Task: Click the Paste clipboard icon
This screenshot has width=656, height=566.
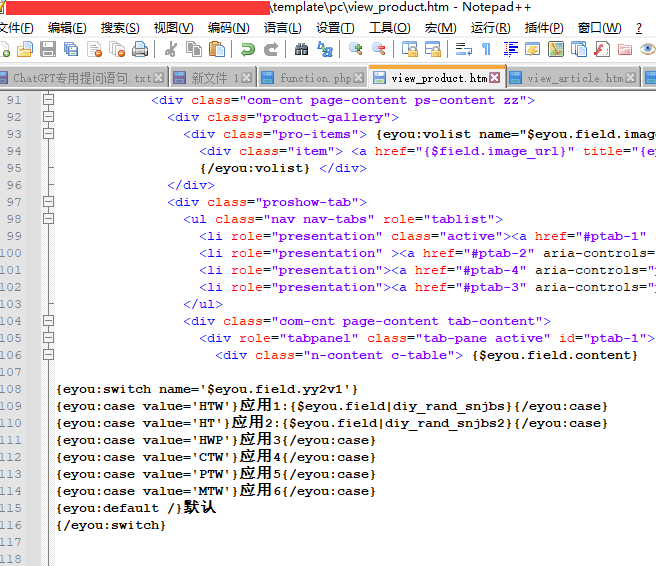Action: (217, 49)
